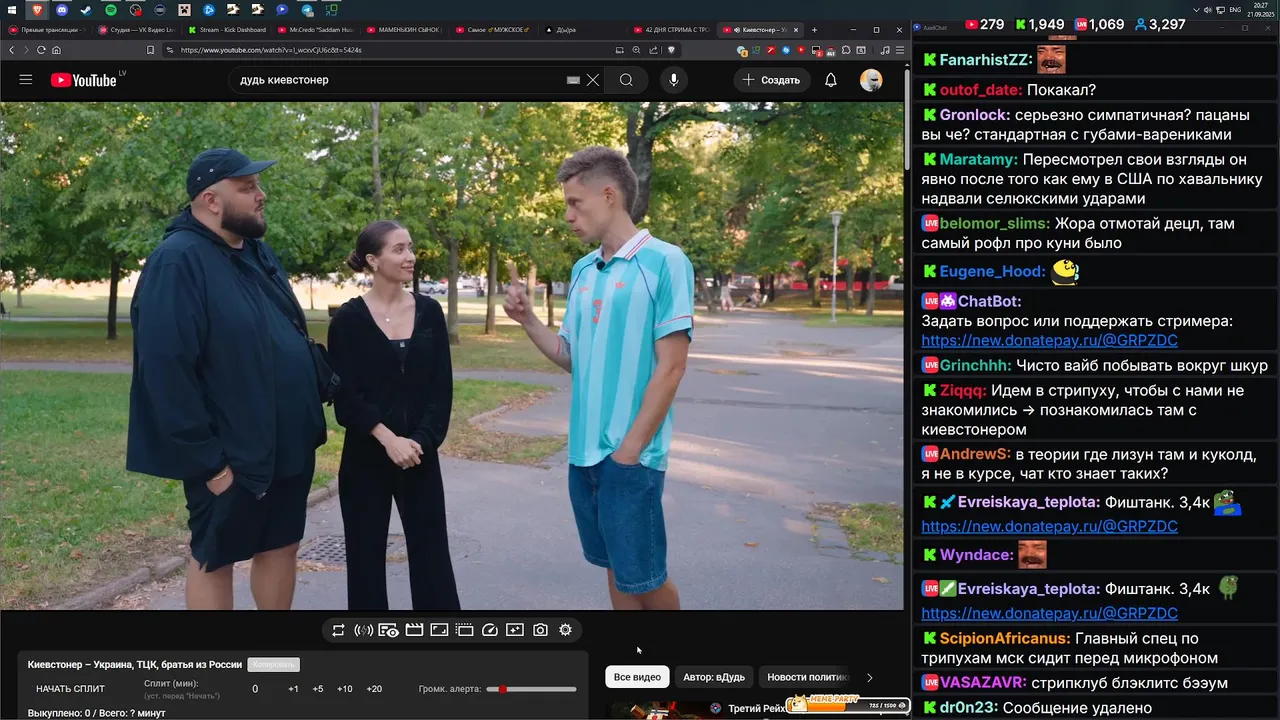The height and width of the screenshot is (720, 1280).
Task: Adjust the 'Громк. алерта' volume slider
Action: [532, 689]
